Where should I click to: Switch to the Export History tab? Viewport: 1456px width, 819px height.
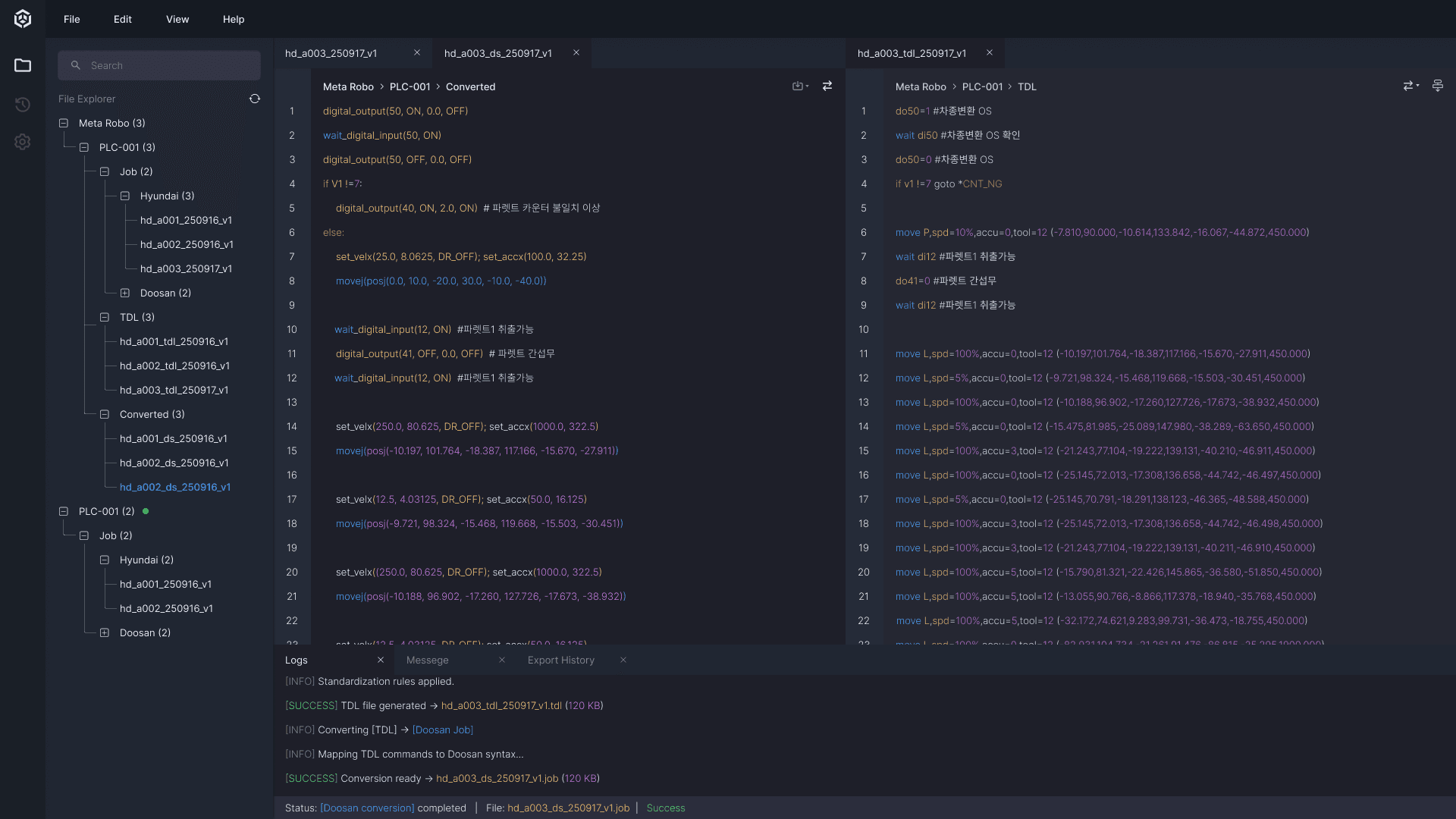[561, 660]
